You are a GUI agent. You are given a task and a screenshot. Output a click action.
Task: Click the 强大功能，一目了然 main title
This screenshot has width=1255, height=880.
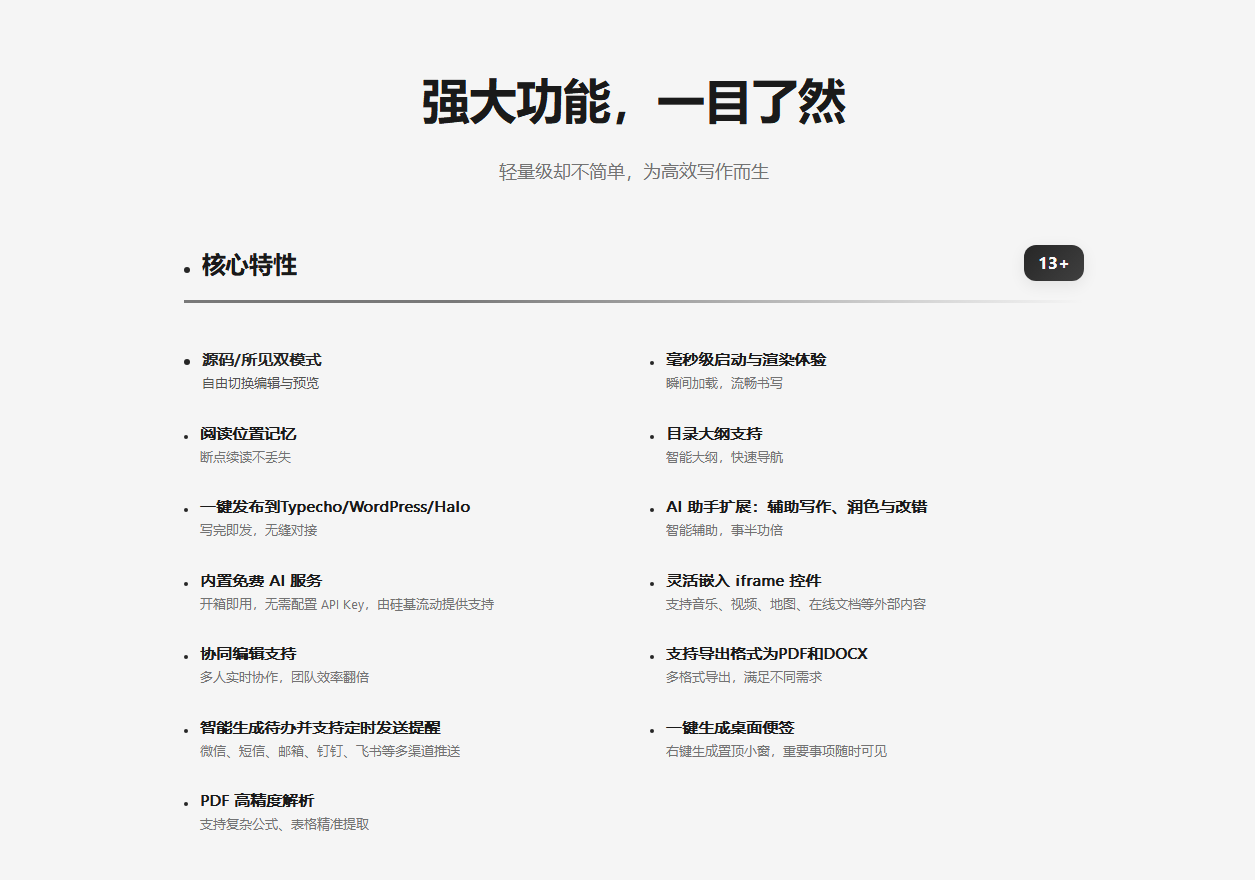[x=633, y=103]
